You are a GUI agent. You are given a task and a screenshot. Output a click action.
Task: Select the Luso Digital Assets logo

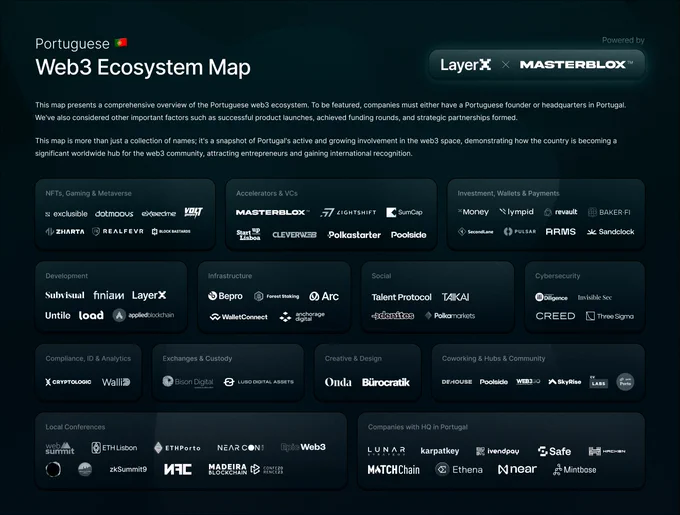click(258, 382)
